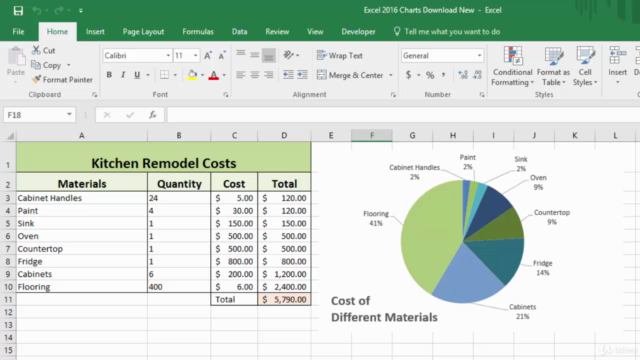Screen dimensions: 640x360
Task: Decrease cell indent
Action: (x=288, y=75)
